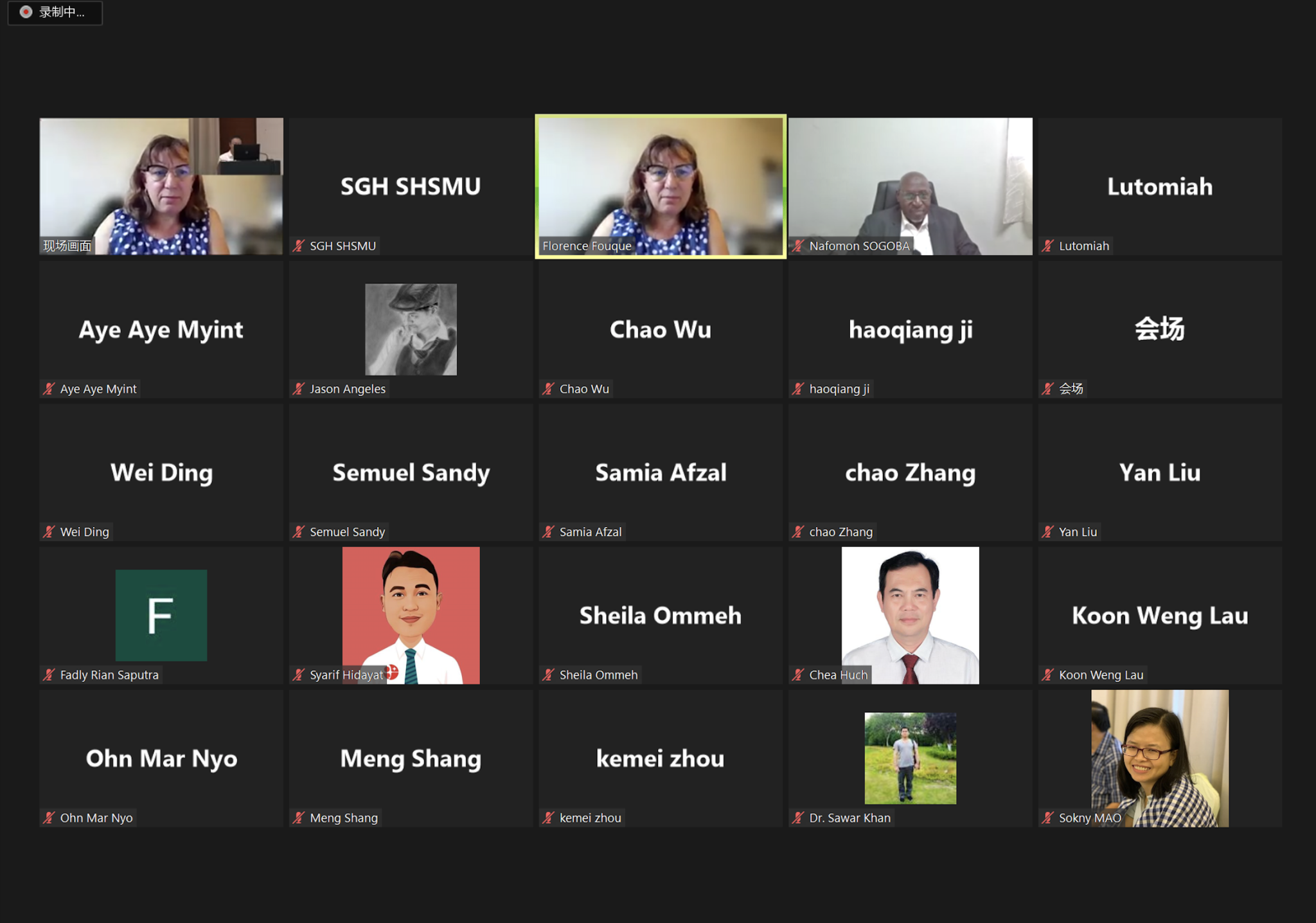
Task: Select the Sheila Ommeh participant tile
Action: 661,615
